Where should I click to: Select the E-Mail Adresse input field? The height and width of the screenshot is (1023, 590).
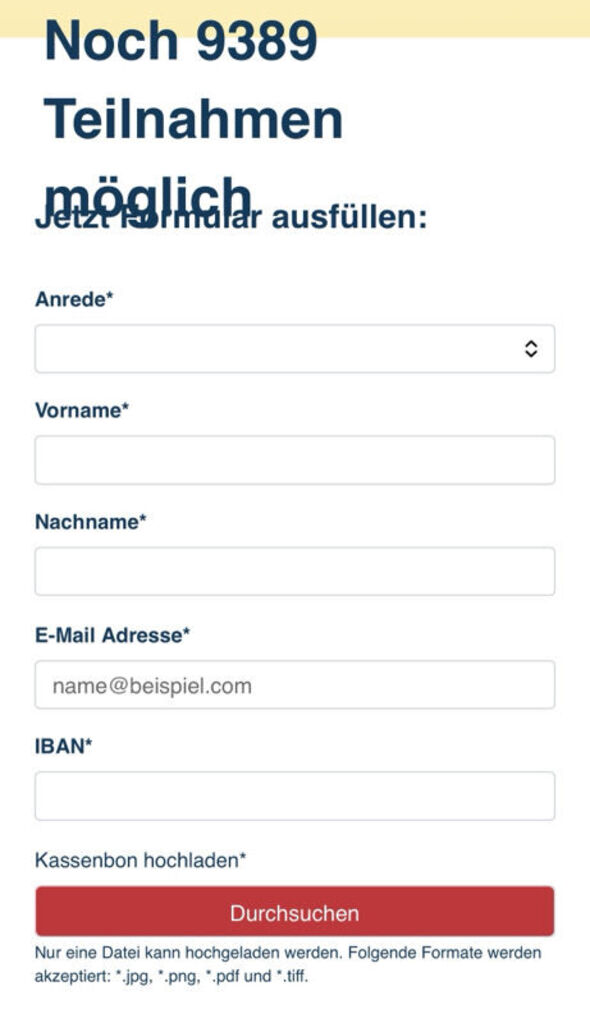[x=295, y=683]
